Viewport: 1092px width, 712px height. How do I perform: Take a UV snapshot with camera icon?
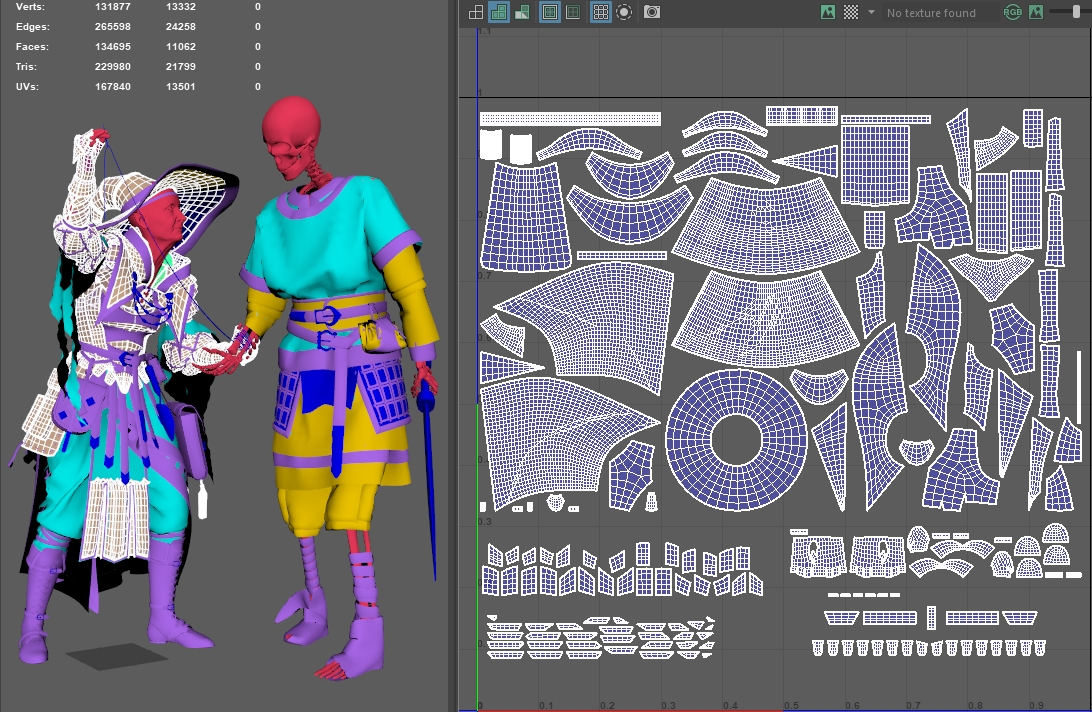(652, 12)
